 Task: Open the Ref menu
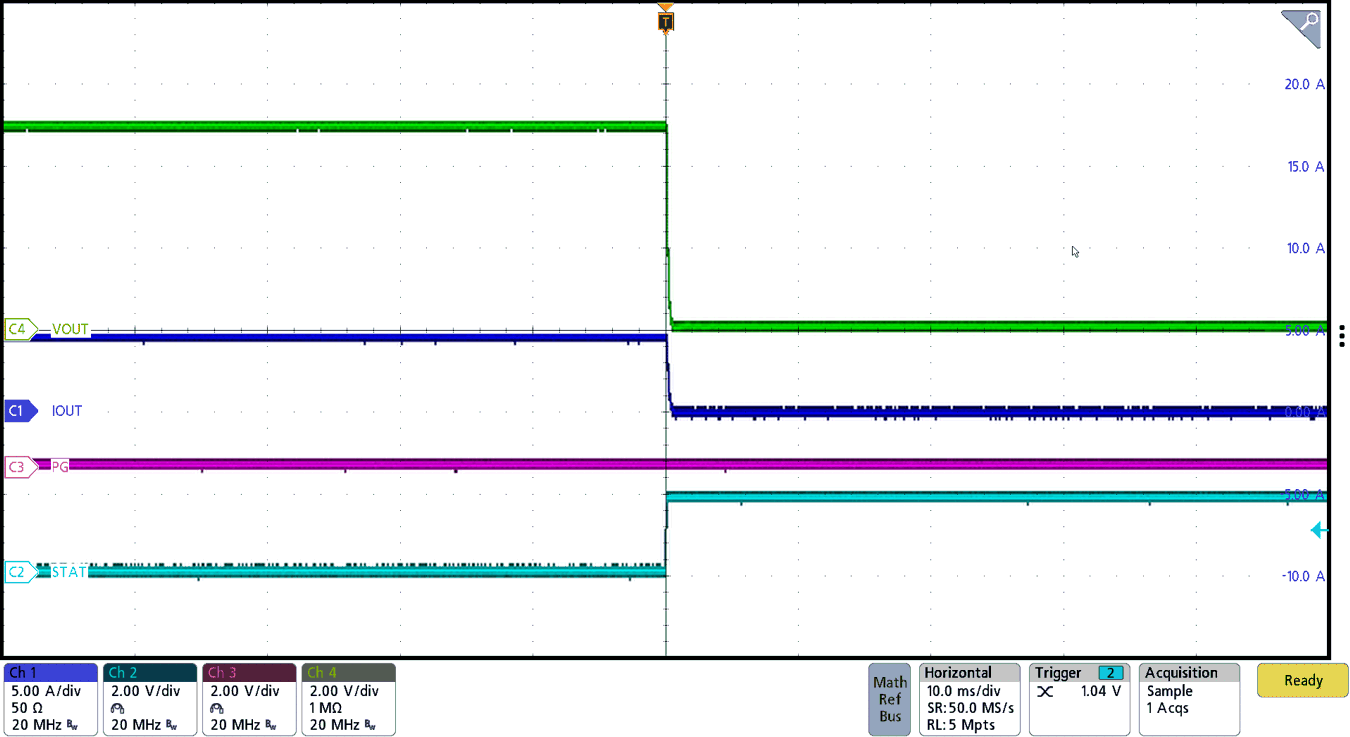click(x=889, y=697)
